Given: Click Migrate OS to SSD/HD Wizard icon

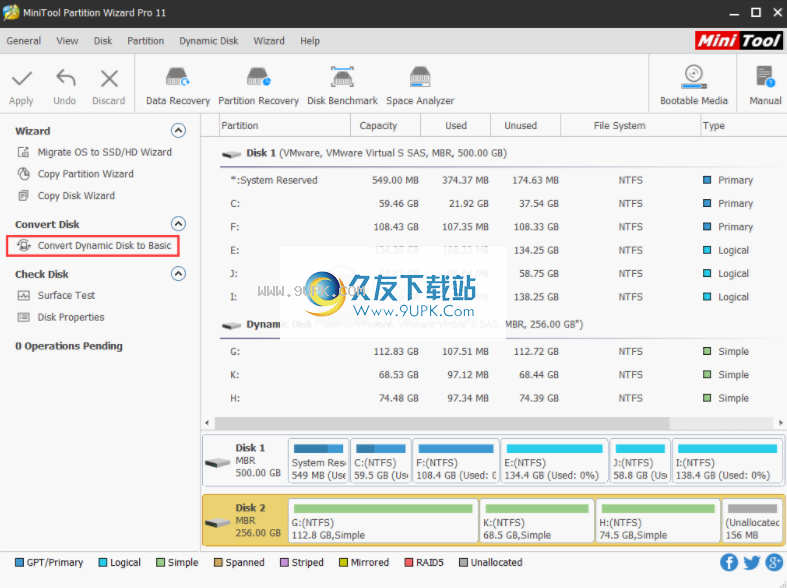Looking at the screenshot, I should 24,152.
